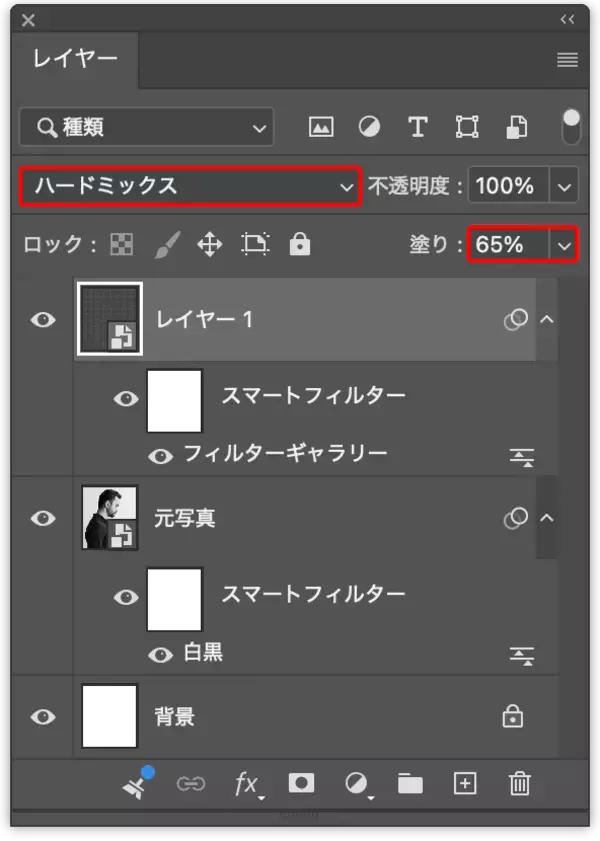Add a layer mask

coord(301,784)
